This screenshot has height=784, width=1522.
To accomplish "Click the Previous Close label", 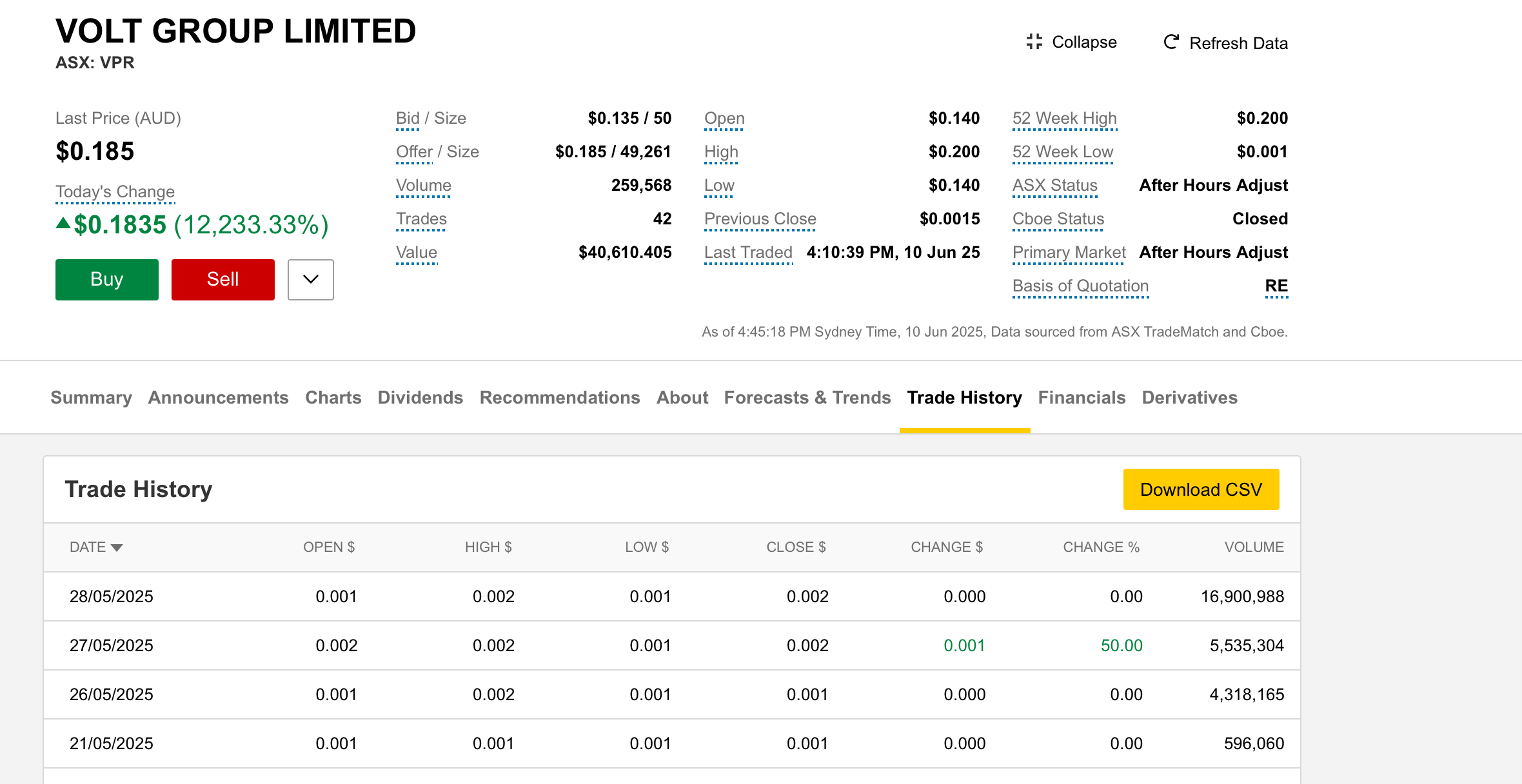I will tap(760, 219).
